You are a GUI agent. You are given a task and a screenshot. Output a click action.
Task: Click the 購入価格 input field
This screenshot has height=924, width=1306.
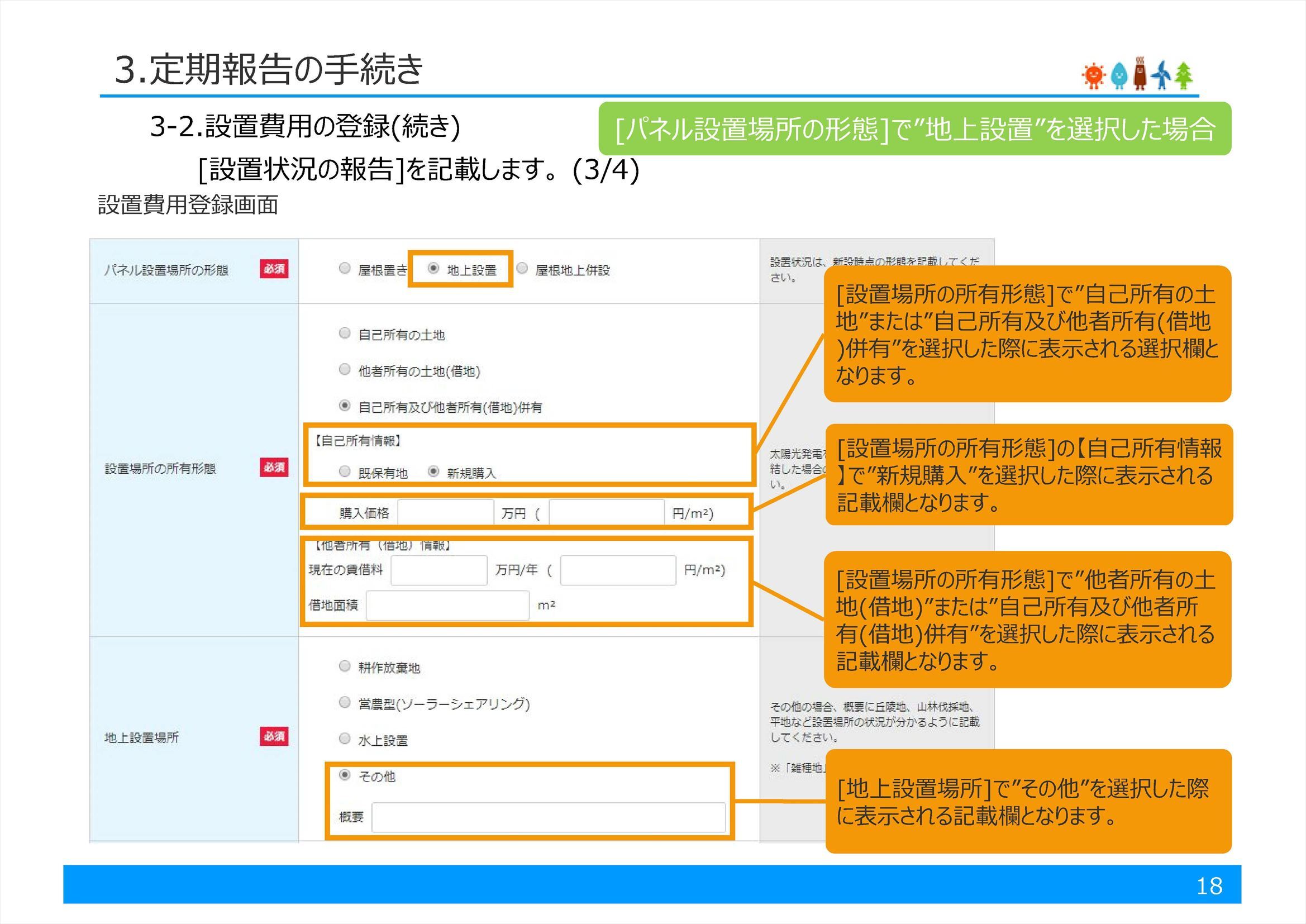click(x=446, y=512)
